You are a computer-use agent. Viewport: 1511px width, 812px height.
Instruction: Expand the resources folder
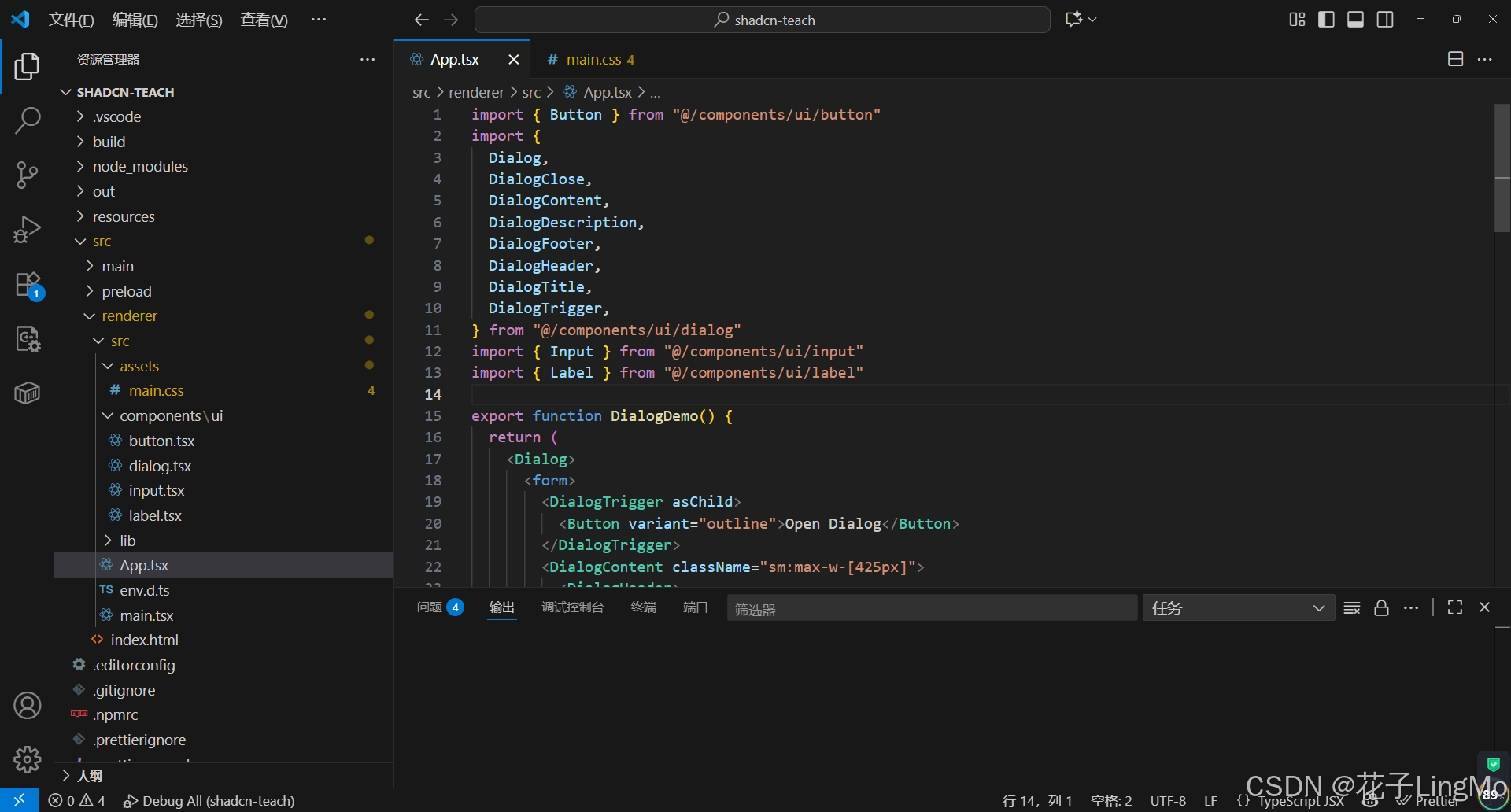(224, 216)
